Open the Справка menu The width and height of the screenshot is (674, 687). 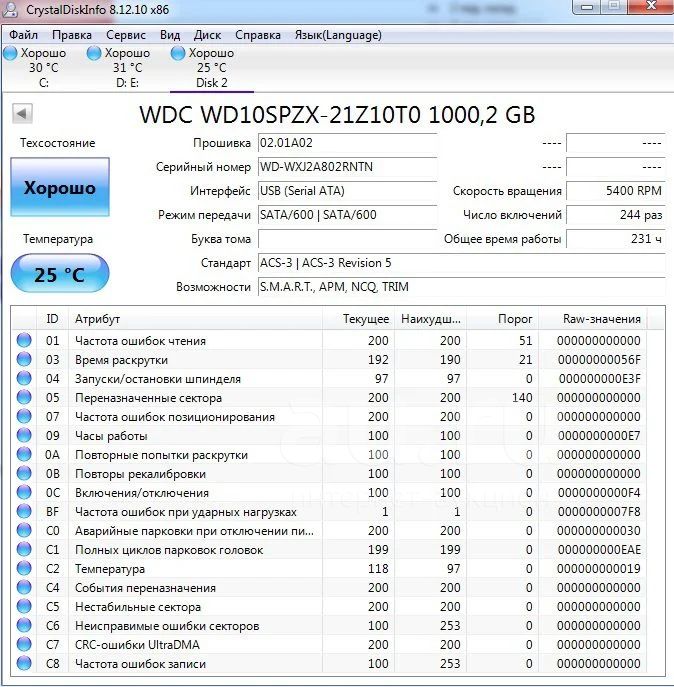click(258, 35)
